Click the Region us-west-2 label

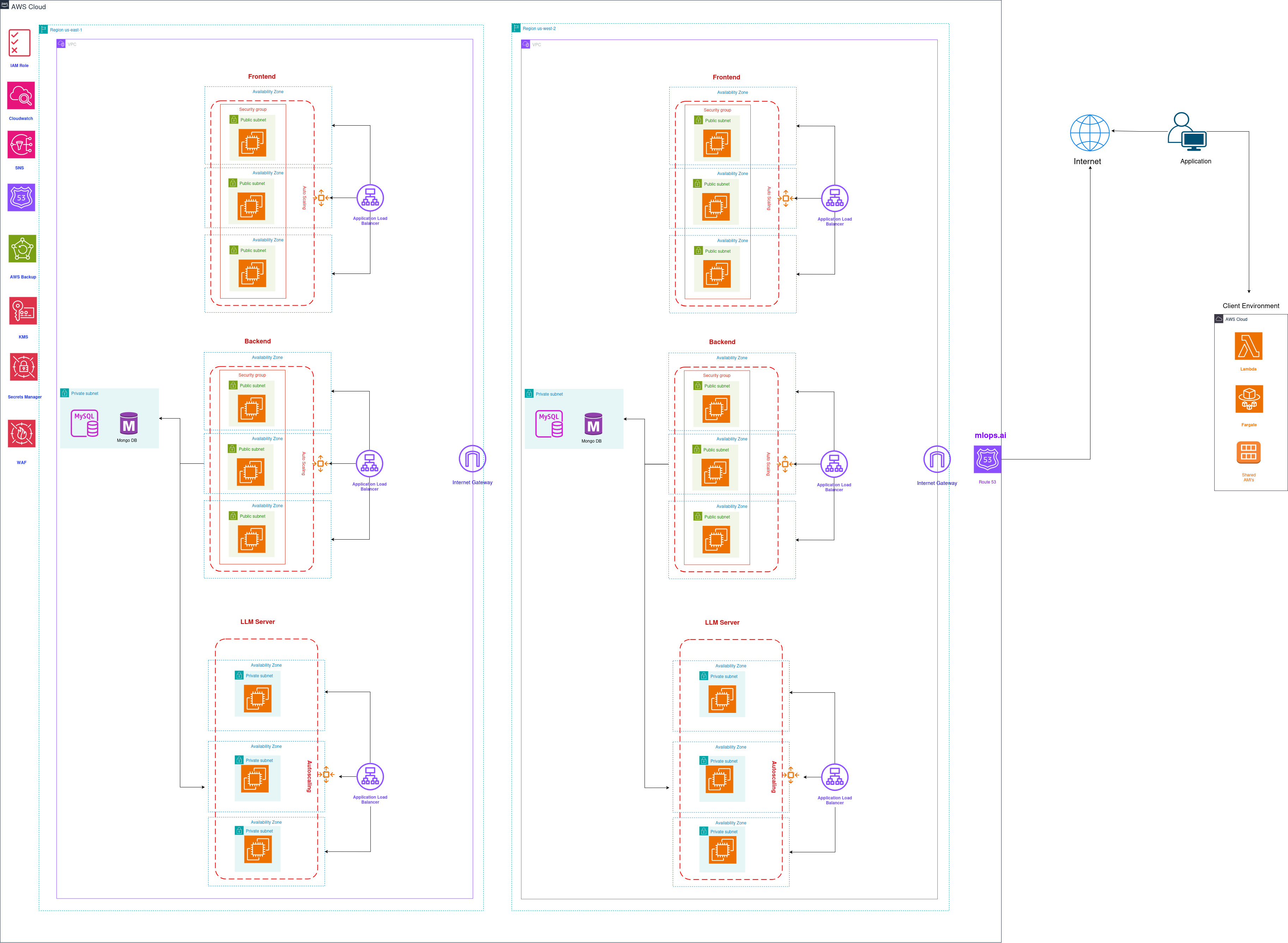pos(539,29)
